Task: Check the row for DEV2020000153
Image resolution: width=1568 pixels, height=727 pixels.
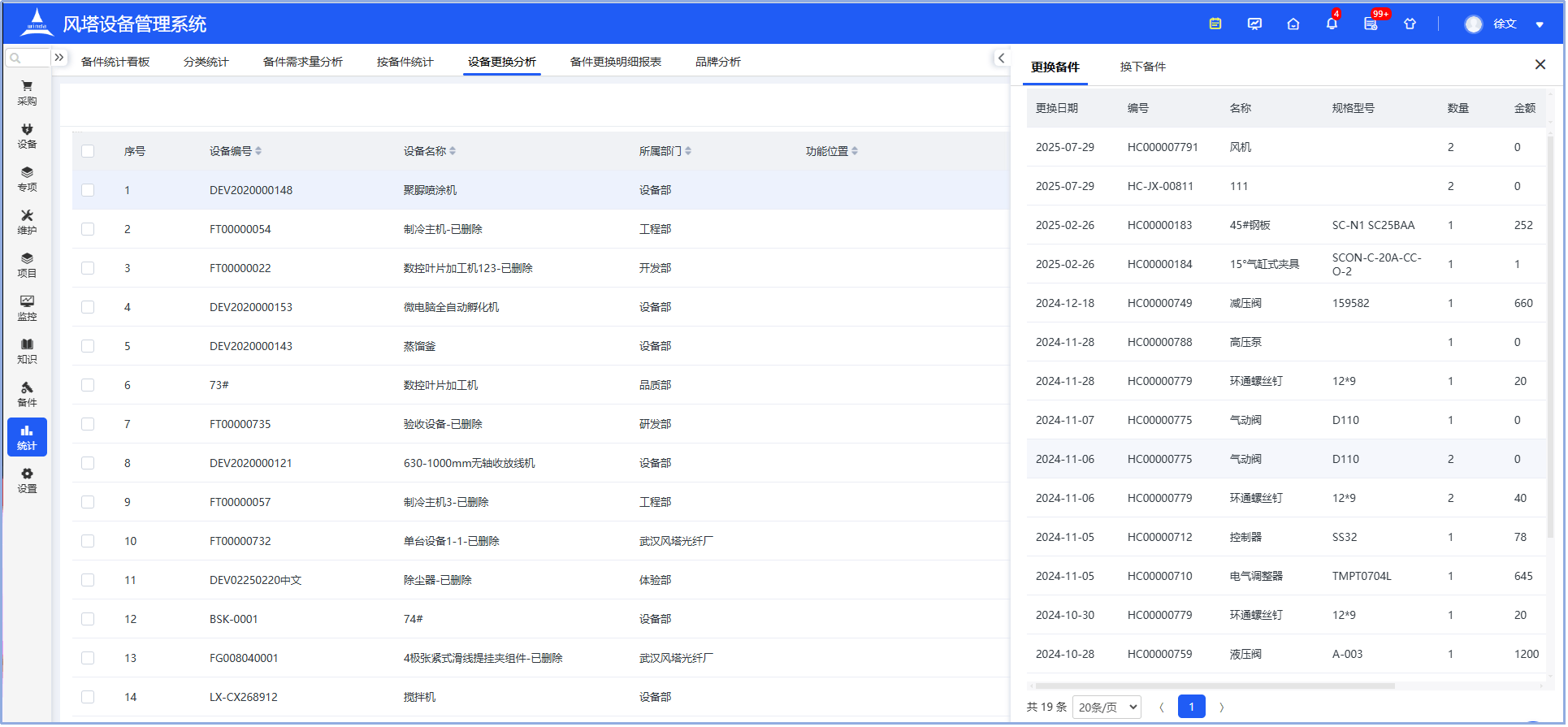Action: pos(88,307)
